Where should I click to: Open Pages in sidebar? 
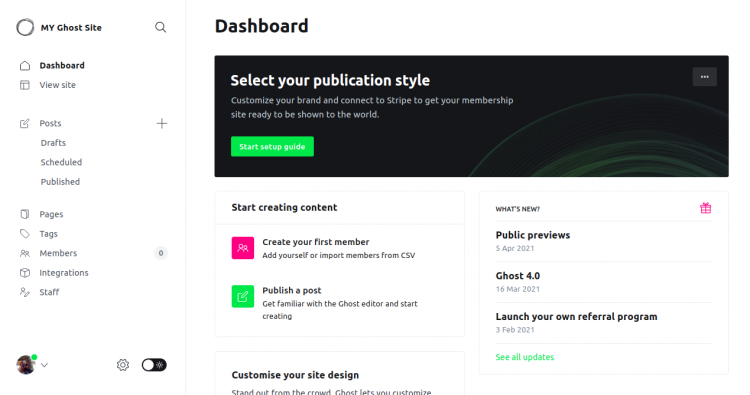pyautogui.click(x=51, y=214)
